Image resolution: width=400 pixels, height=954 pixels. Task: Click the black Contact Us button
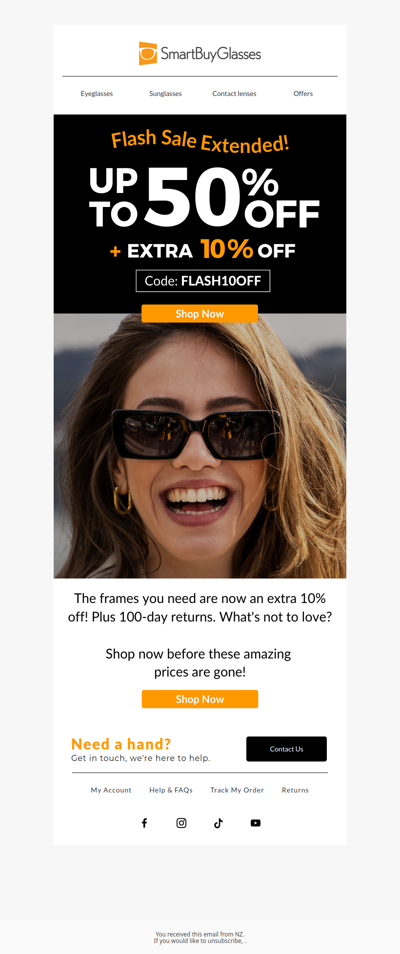tap(286, 749)
